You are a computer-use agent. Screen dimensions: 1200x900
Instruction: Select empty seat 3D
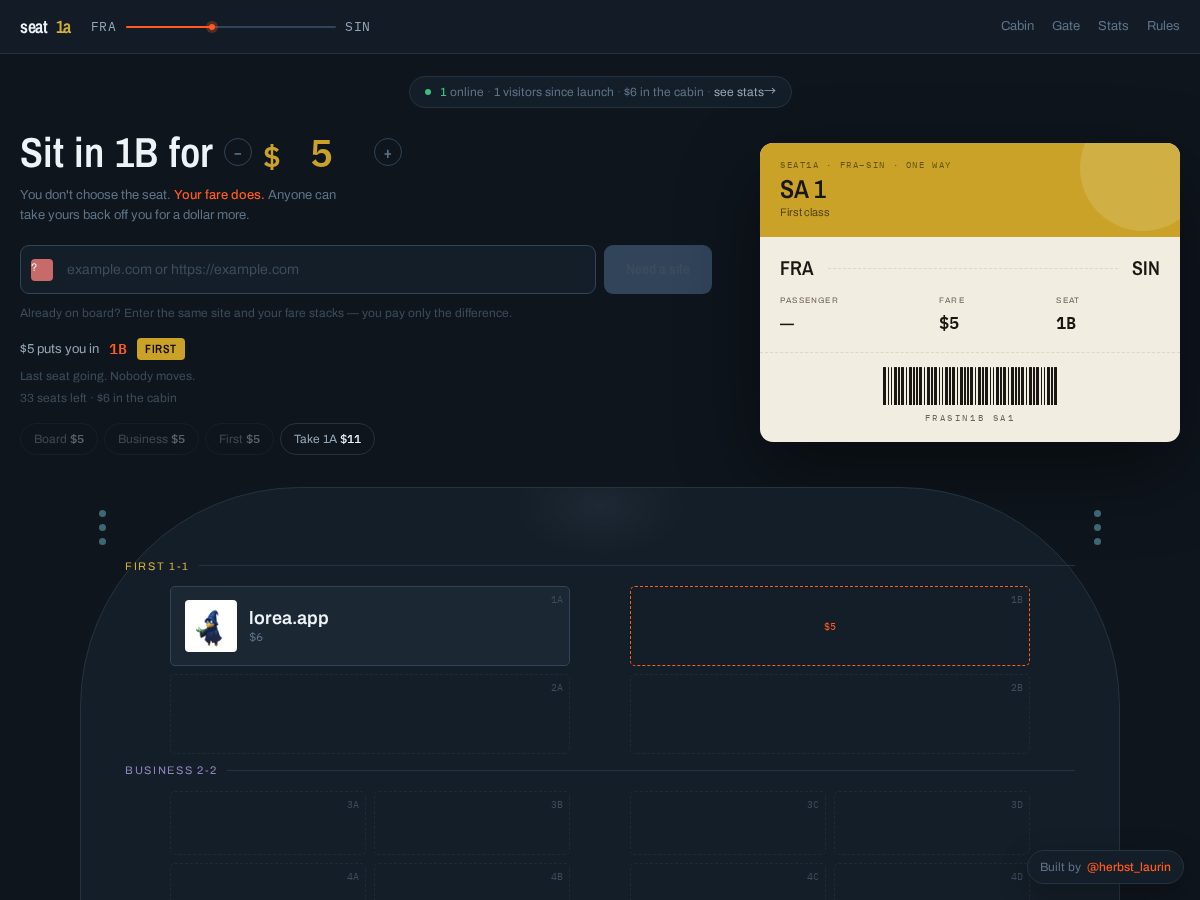[x=932, y=823]
